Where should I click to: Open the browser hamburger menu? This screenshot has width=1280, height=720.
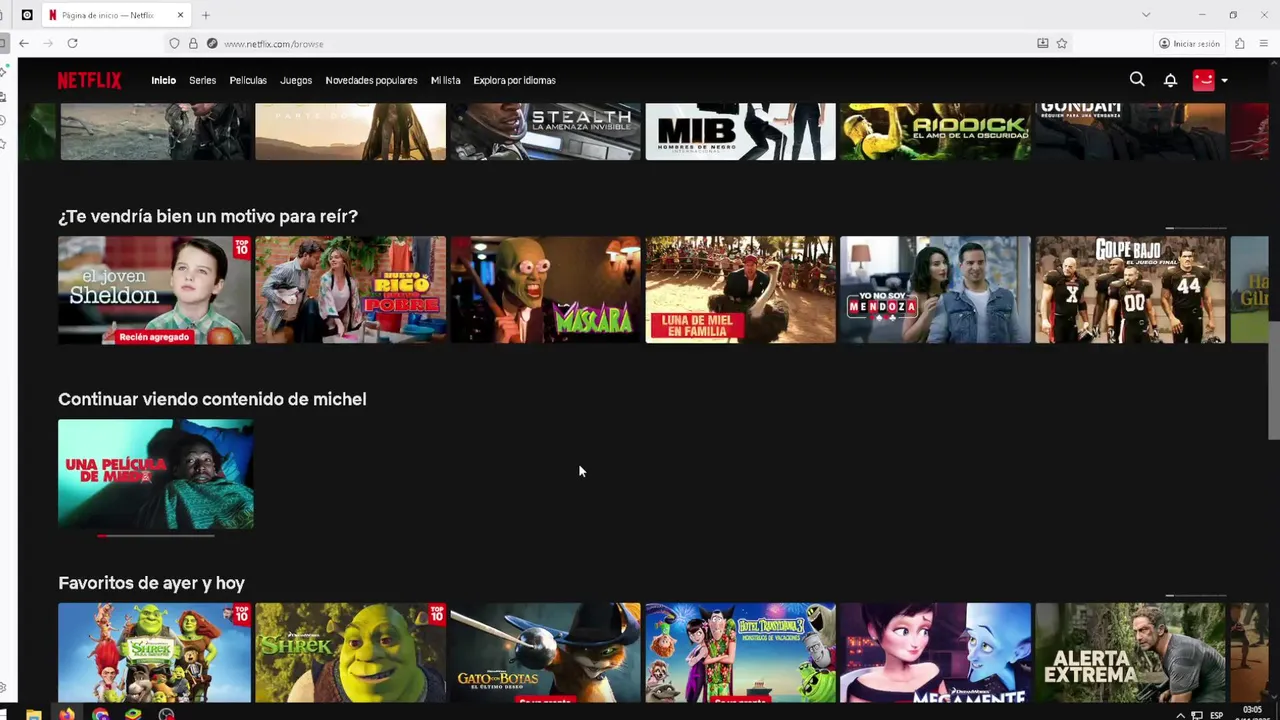[1264, 43]
